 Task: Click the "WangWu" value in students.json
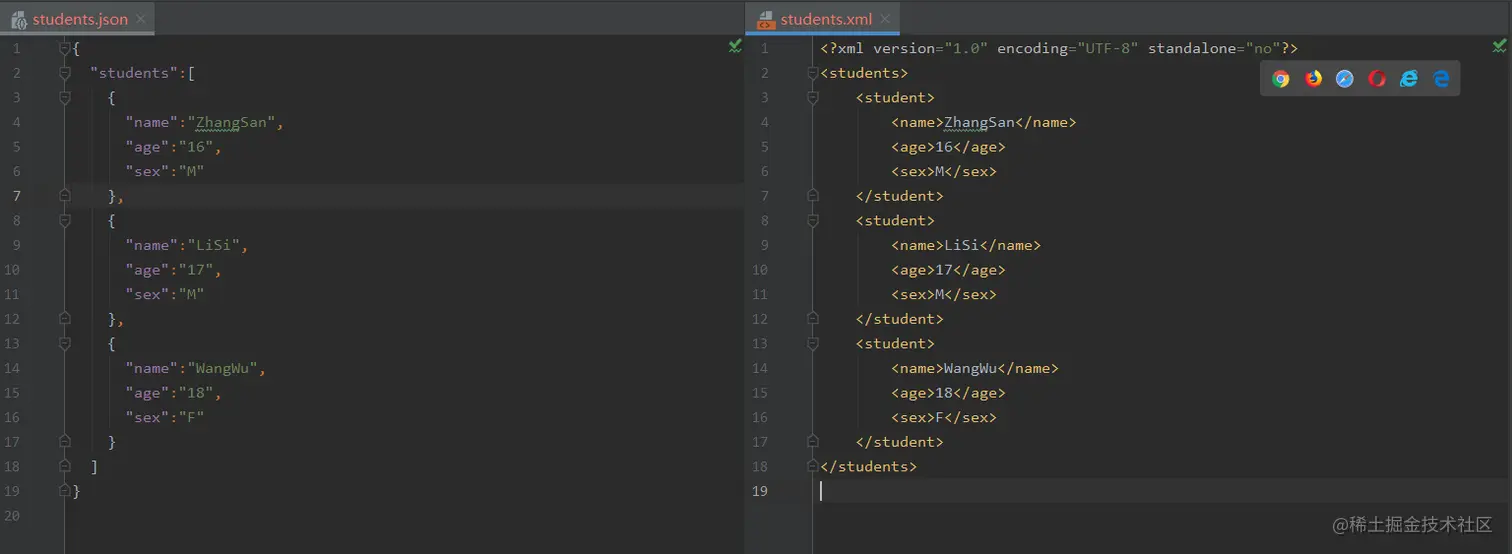click(x=222, y=368)
